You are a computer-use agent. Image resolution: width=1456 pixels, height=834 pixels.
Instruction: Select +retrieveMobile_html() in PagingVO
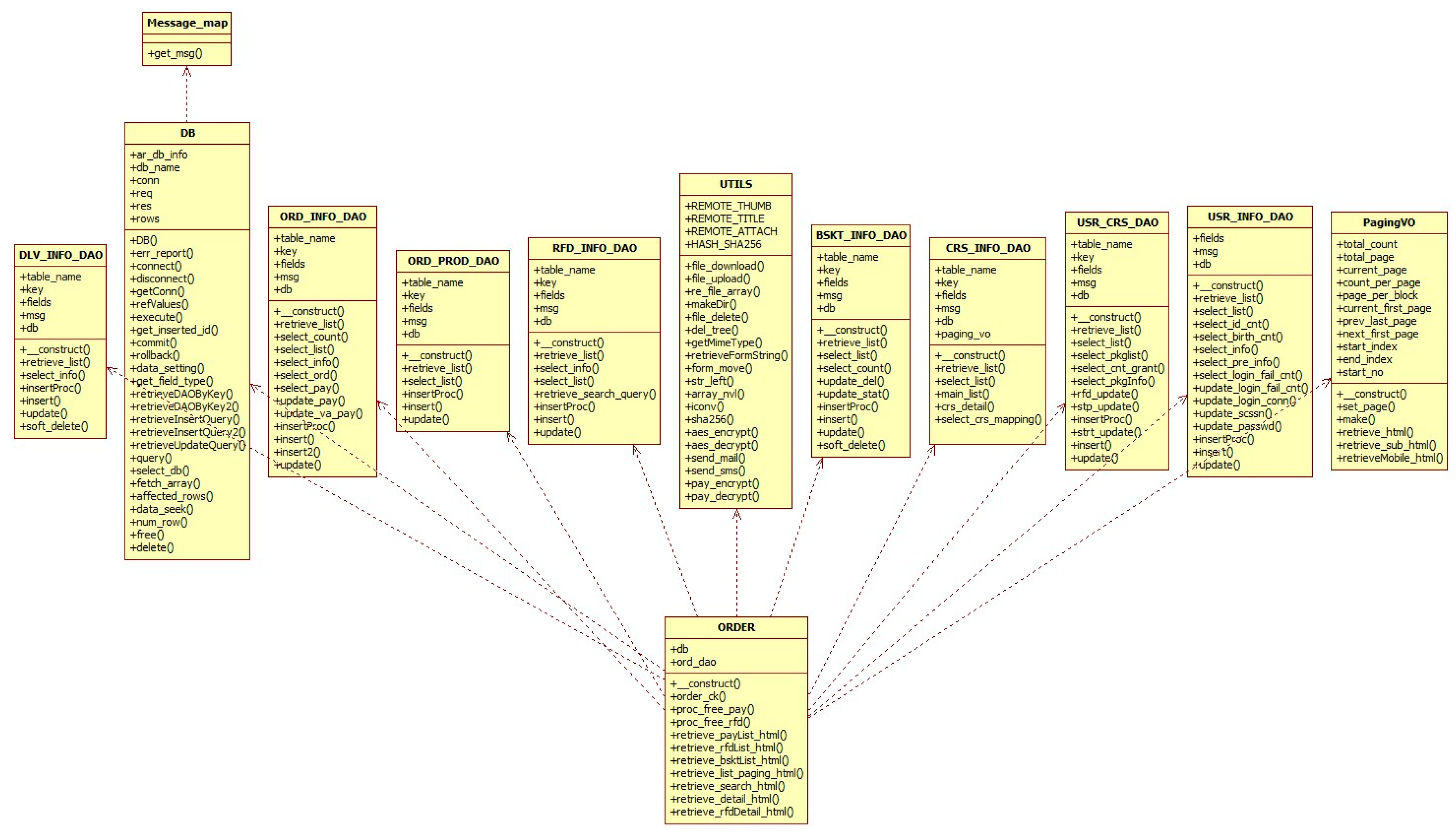tap(1390, 458)
